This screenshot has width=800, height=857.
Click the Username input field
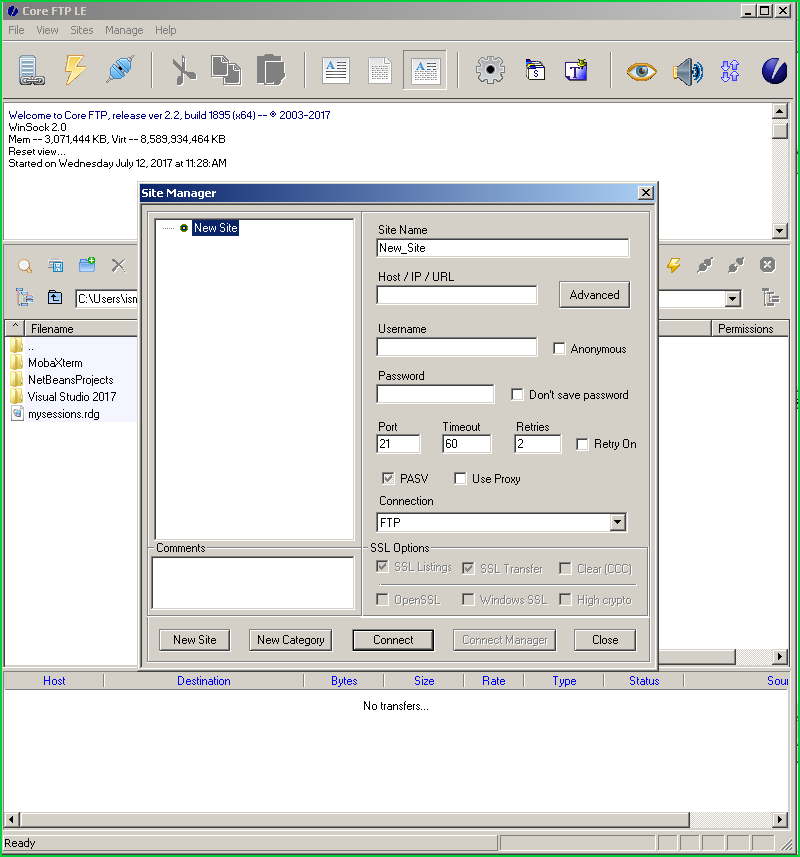click(x=457, y=347)
